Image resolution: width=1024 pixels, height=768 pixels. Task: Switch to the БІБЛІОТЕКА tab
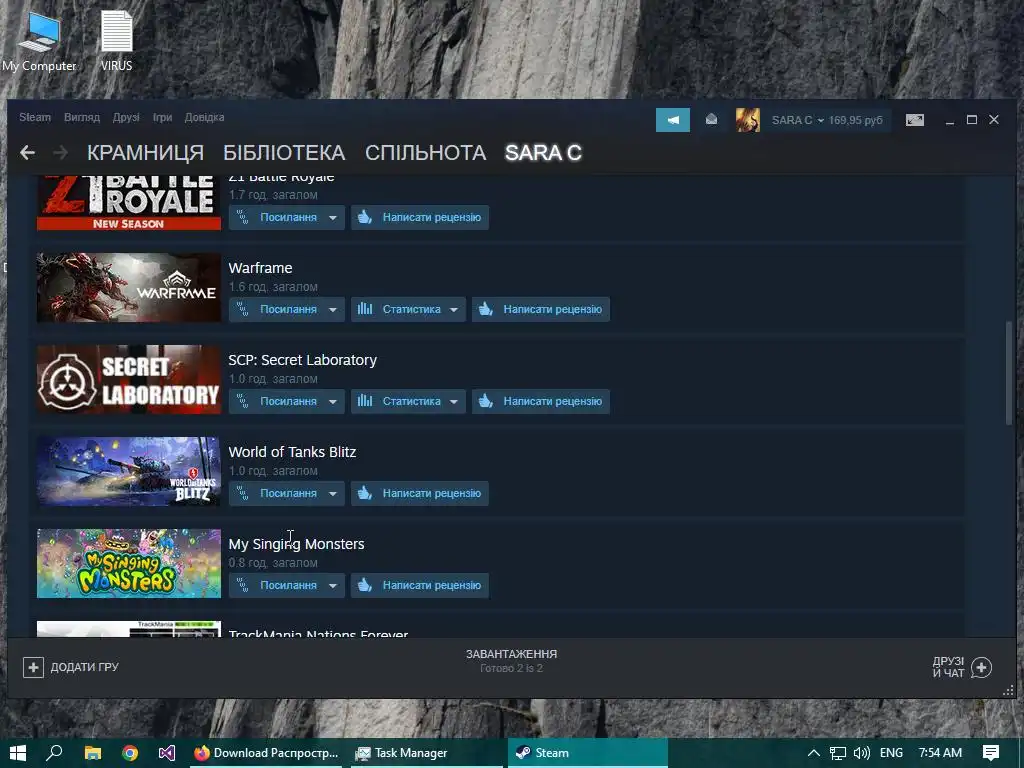(284, 153)
